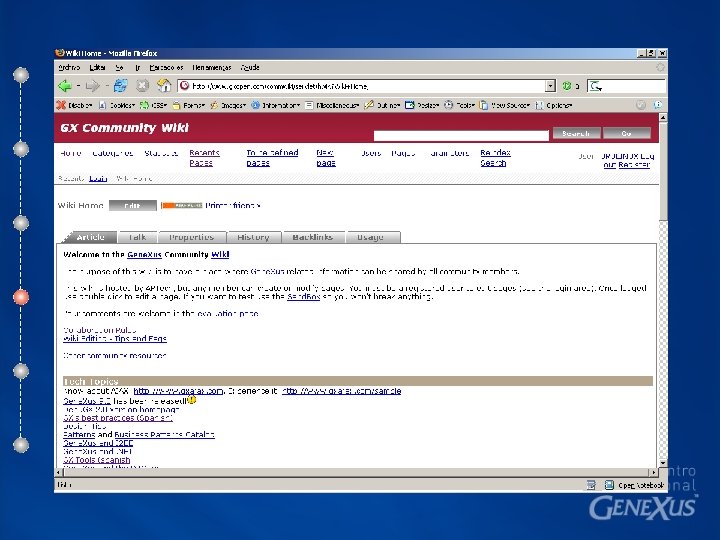Follow the Recents Pages link
This screenshot has height=540, width=720.
(x=204, y=158)
